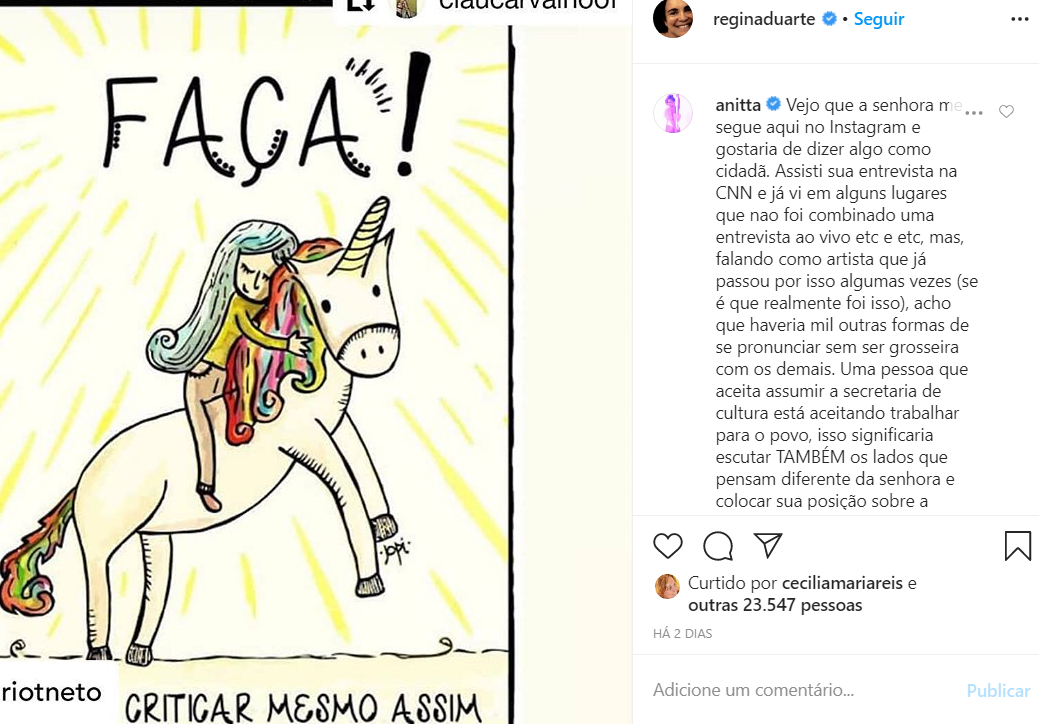Open the HÁ 2 DIAS timestamp
The image size is (1039, 724).
pyautogui.click(x=683, y=633)
